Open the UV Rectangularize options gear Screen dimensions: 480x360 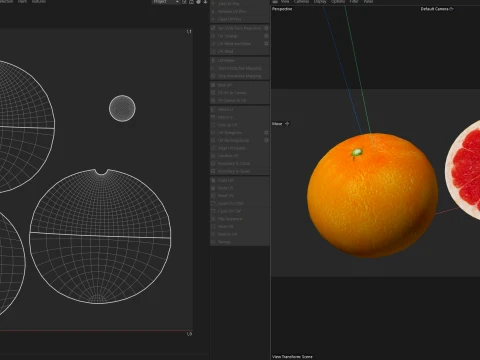266,140
